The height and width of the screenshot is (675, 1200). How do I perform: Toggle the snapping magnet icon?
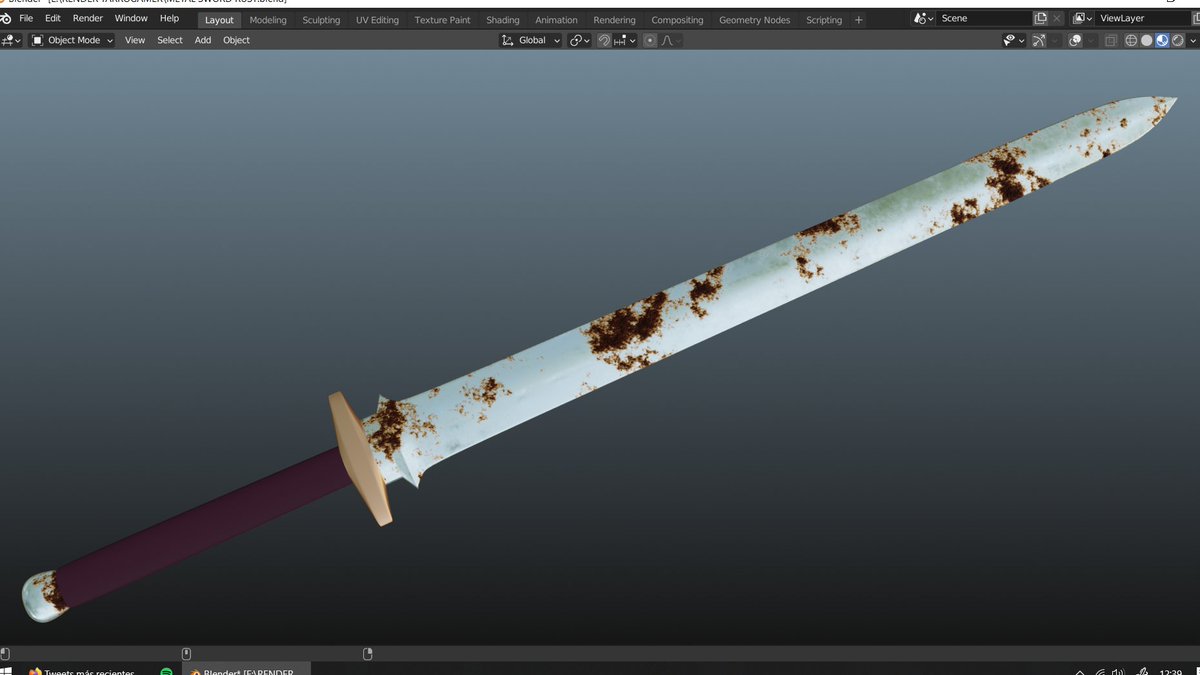[x=604, y=40]
